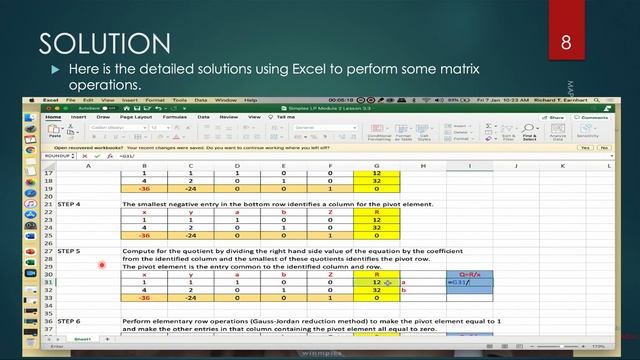The width and height of the screenshot is (640, 360).
Task: Open Finder from the Dock
Action: click(31, 118)
